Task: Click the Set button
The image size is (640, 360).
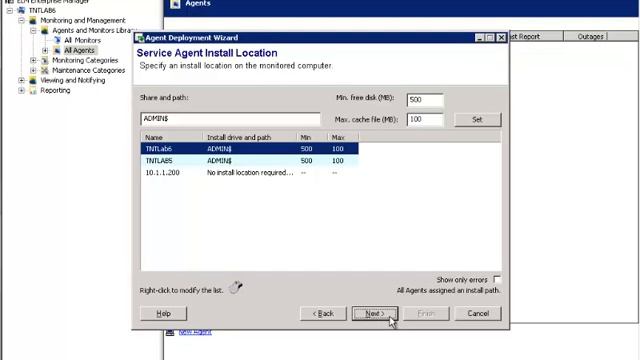Action: pos(478,120)
